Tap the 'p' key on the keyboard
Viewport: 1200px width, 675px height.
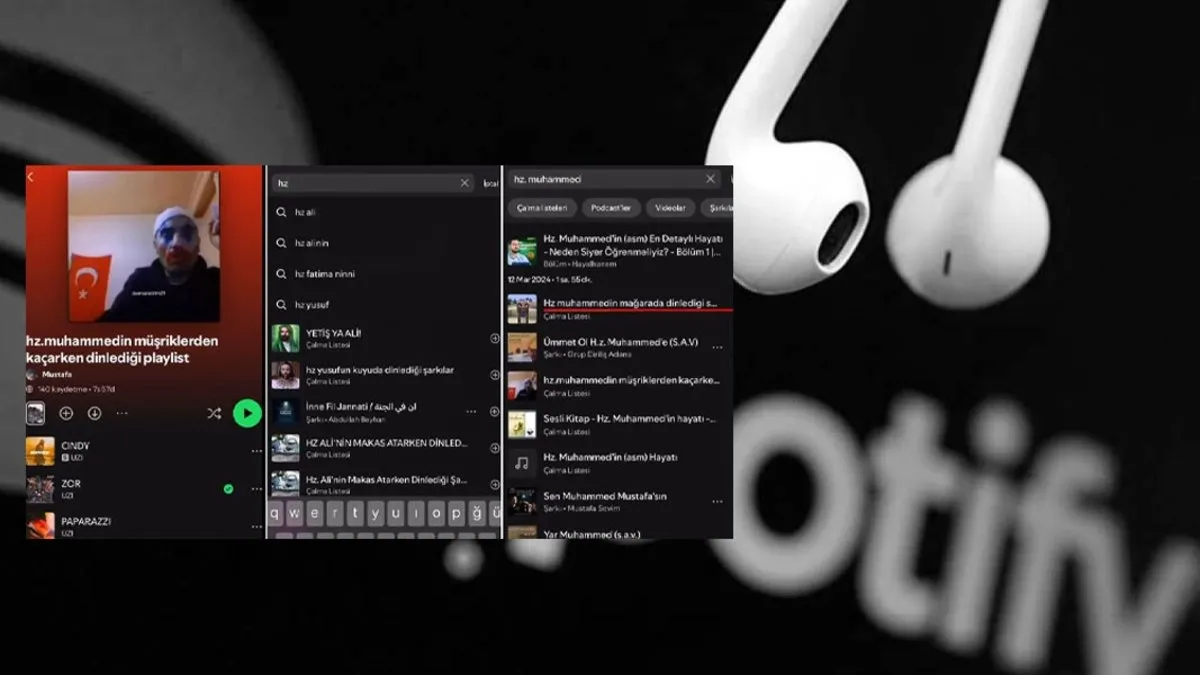pos(457,514)
